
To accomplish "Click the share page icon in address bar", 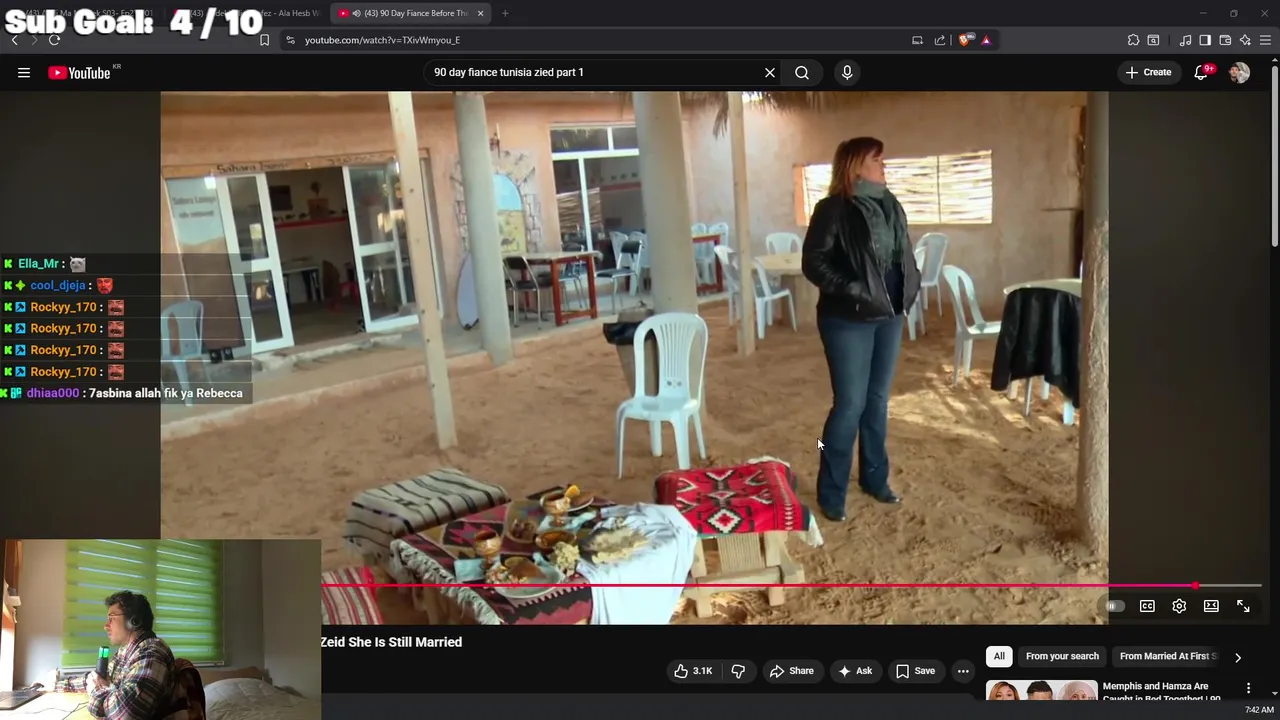I will coord(940,40).
